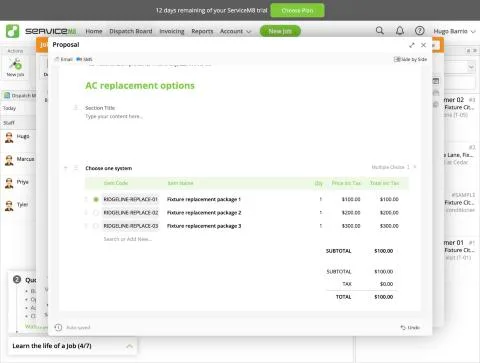Open the Account menu dropdown
Image resolution: width=480 pixels, height=363 pixels.
coord(235,31)
